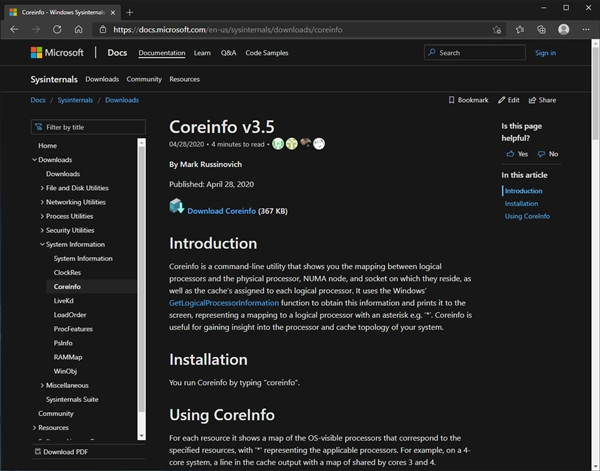The height and width of the screenshot is (471, 600).
Task: Click the white contributor avatar
Action: click(x=319, y=144)
